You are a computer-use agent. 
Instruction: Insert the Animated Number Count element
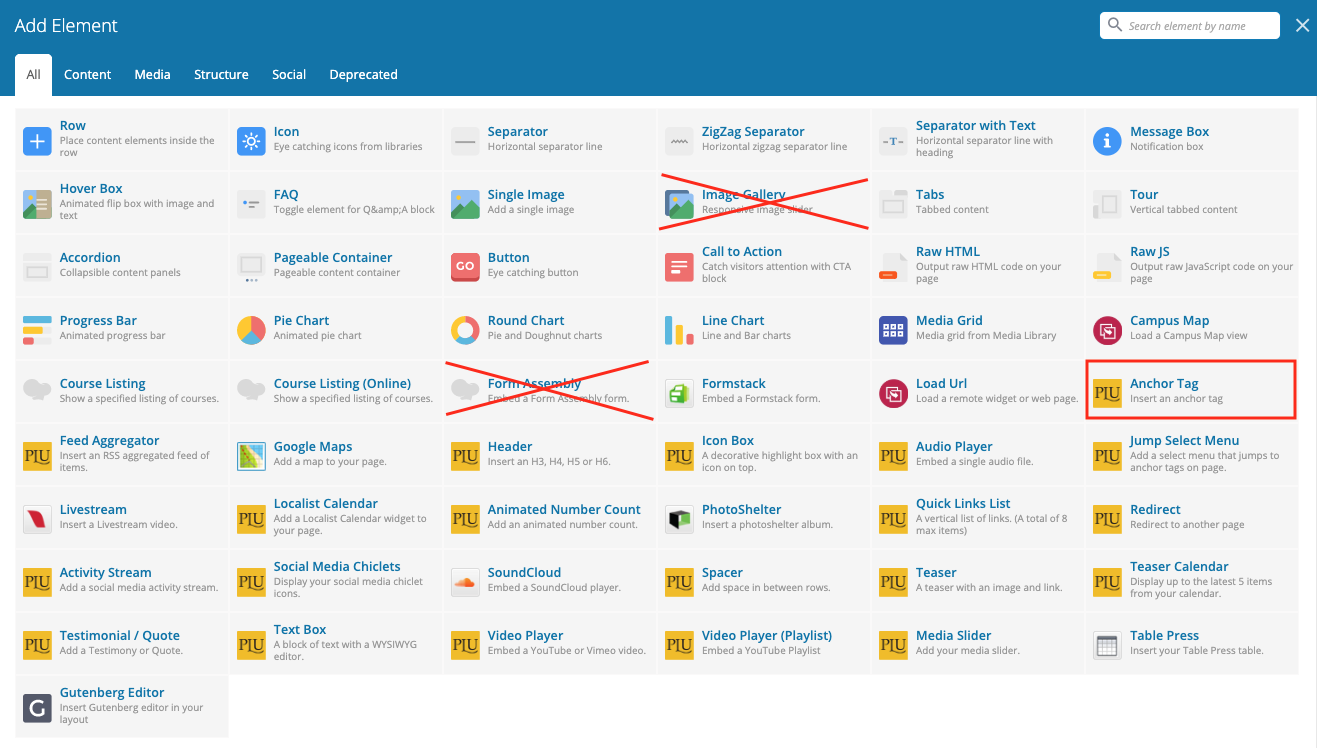[550, 519]
